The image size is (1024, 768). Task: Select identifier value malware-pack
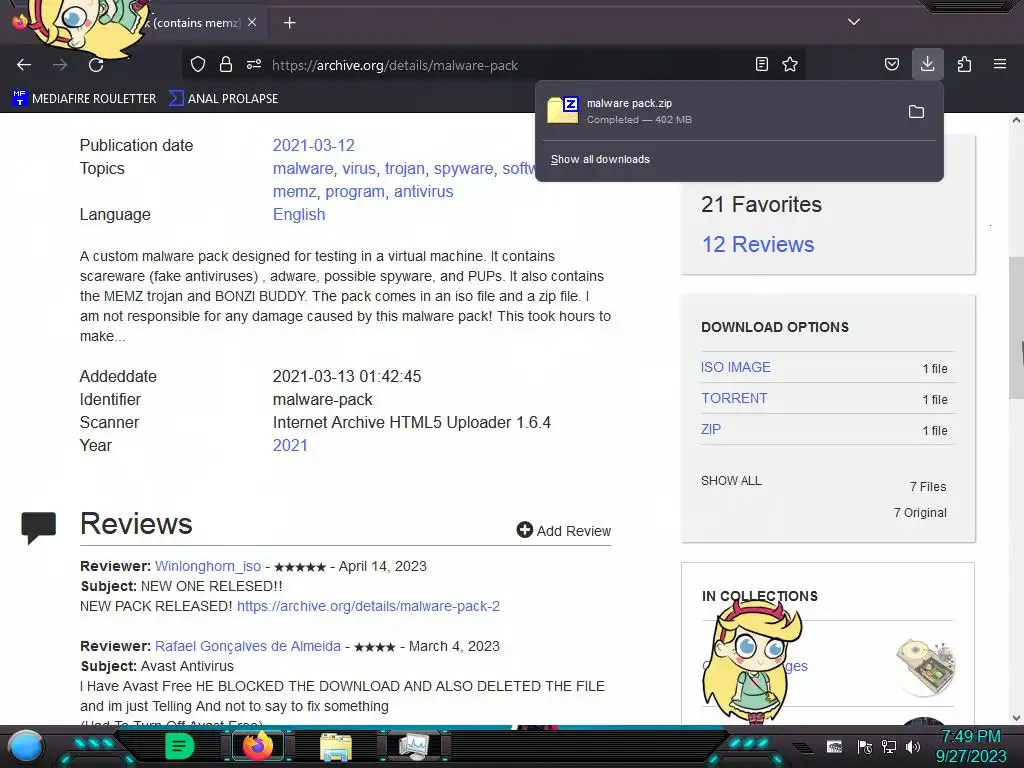coord(322,400)
